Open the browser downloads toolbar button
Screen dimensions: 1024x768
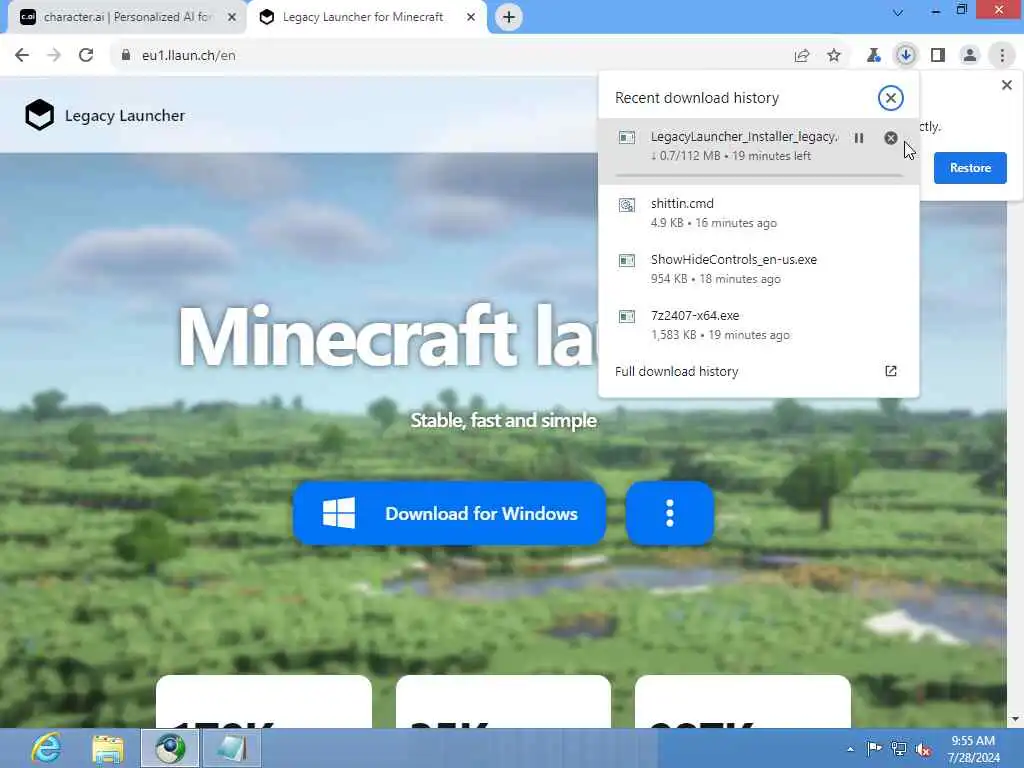tap(906, 56)
